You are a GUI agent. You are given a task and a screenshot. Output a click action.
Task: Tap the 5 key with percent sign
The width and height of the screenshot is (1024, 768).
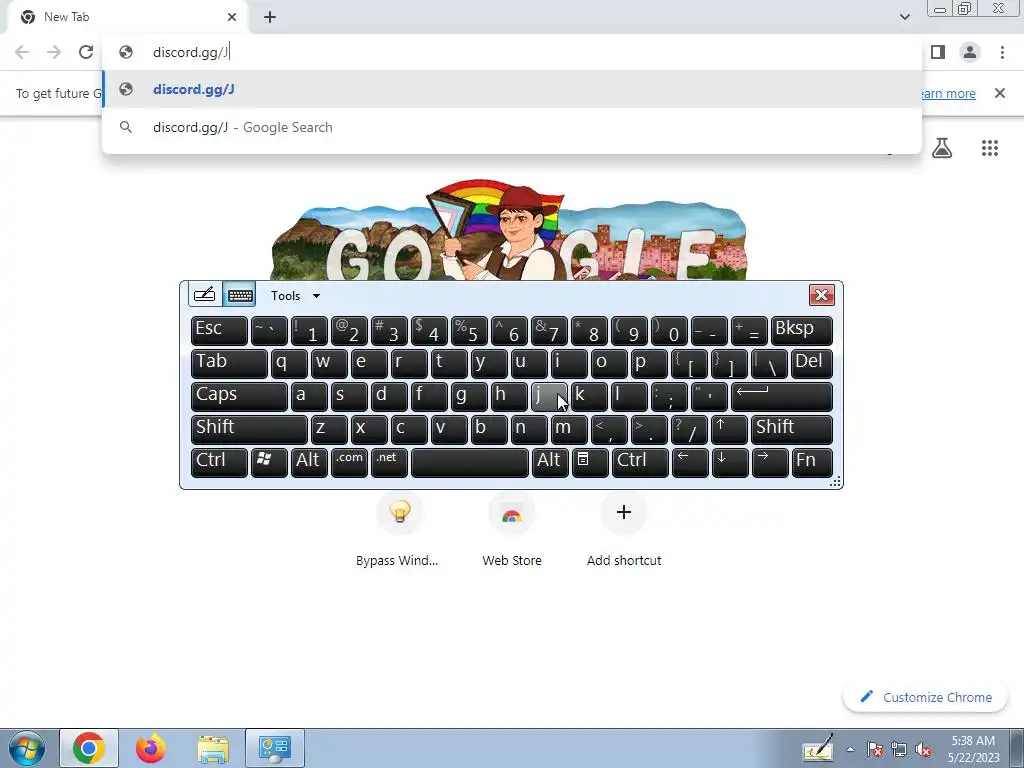470,331
